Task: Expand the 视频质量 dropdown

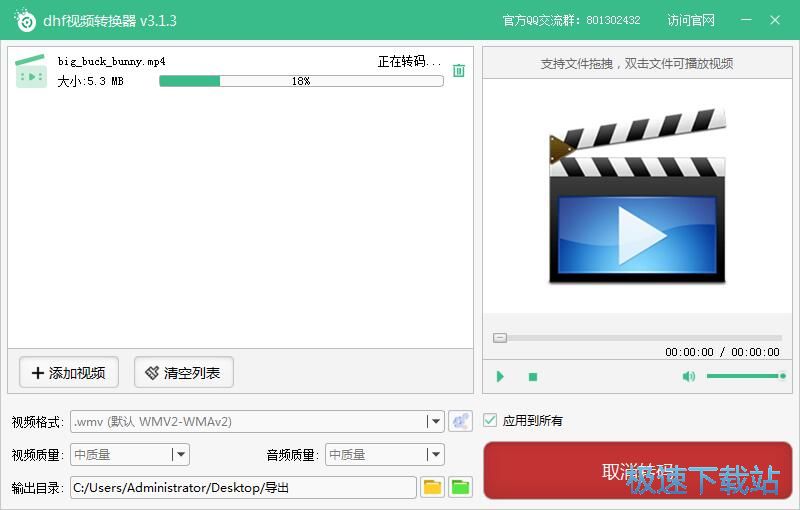Action: [x=181, y=454]
